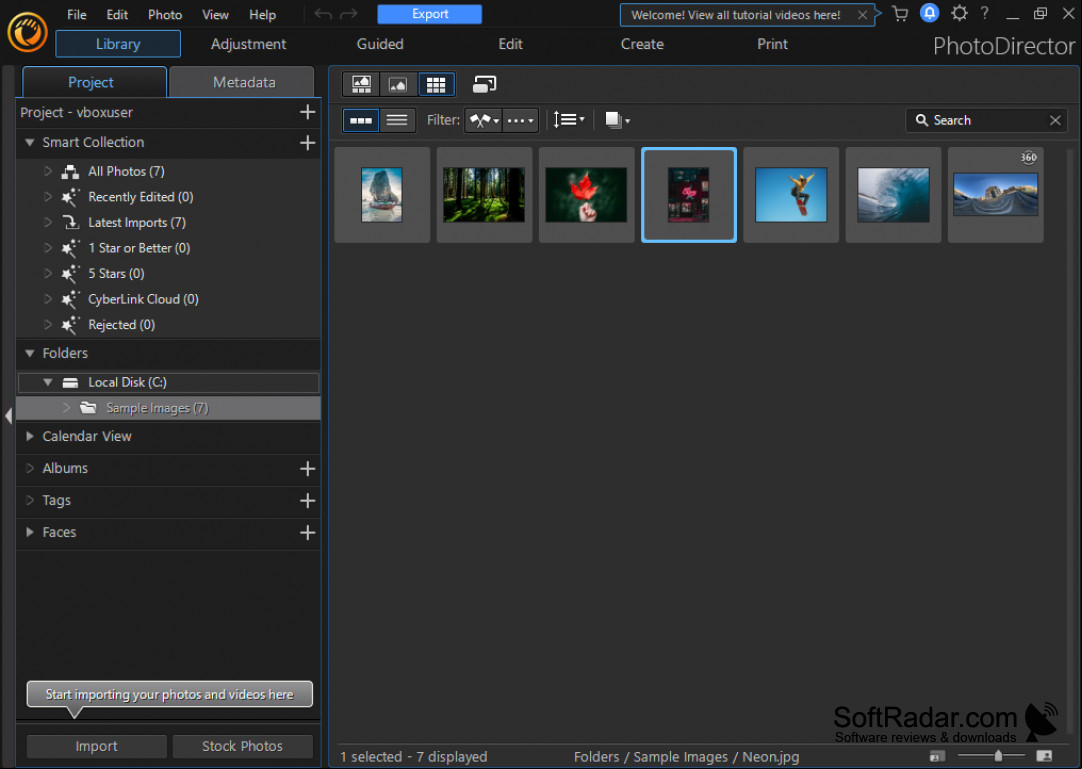Click in the Search field

pyautogui.click(x=987, y=120)
